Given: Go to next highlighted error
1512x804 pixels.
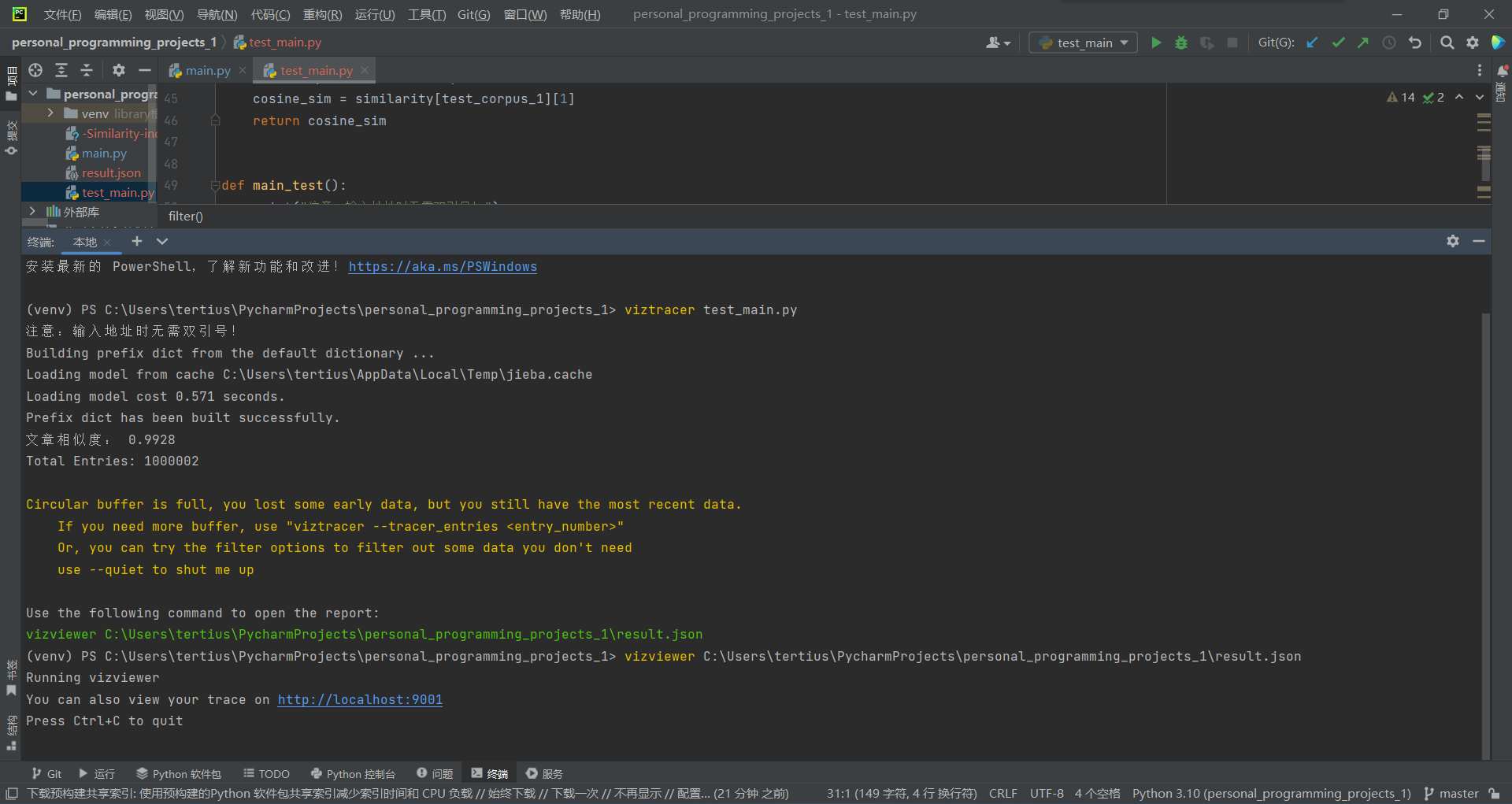Looking at the screenshot, I should (x=1480, y=97).
